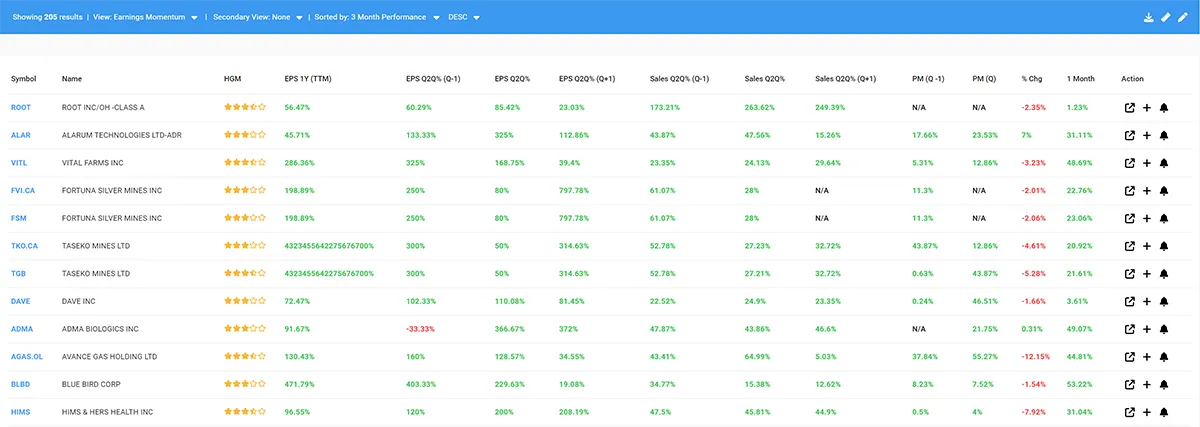Screen dimensions: 1200x427
Task: Open the VITL symbol link
Action: coord(20,162)
